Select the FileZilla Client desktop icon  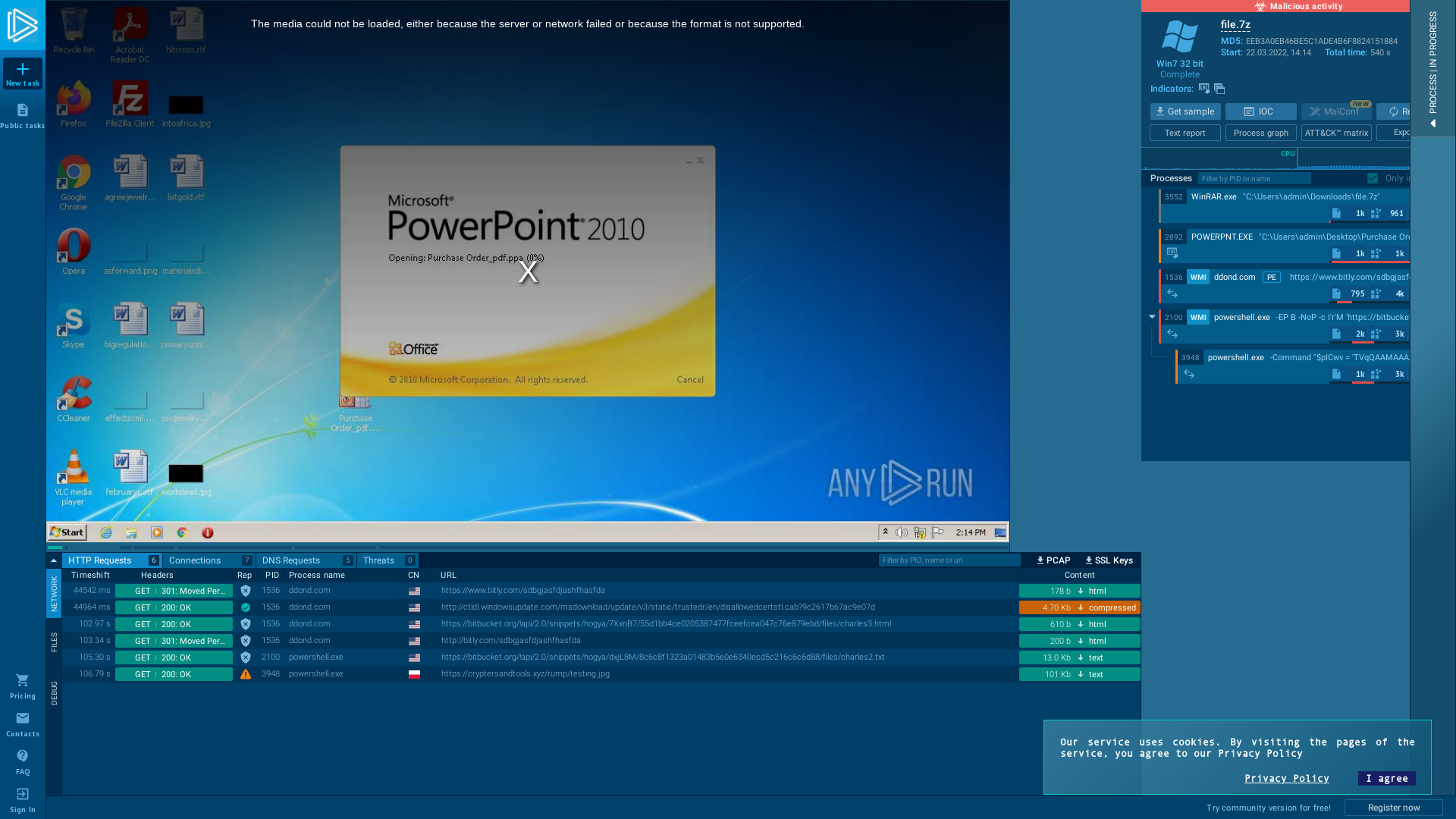point(130,105)
